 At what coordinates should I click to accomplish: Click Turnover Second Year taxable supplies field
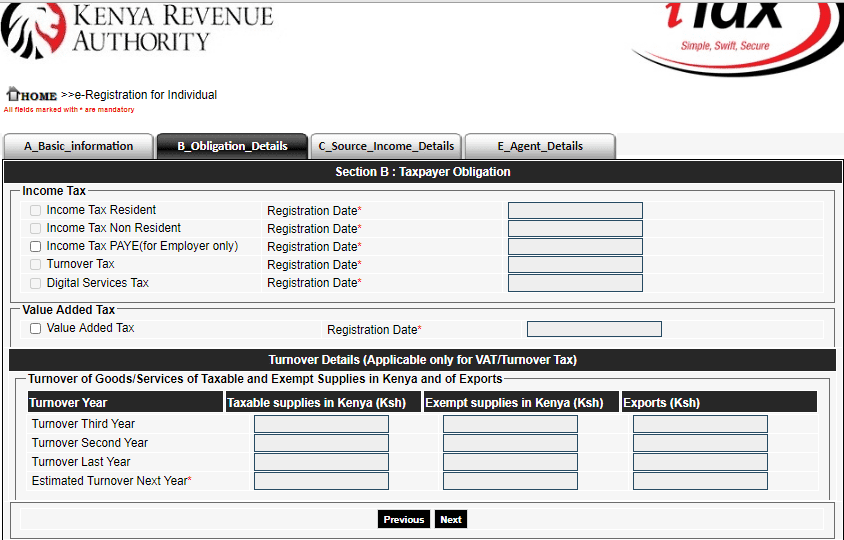[321, 443]
